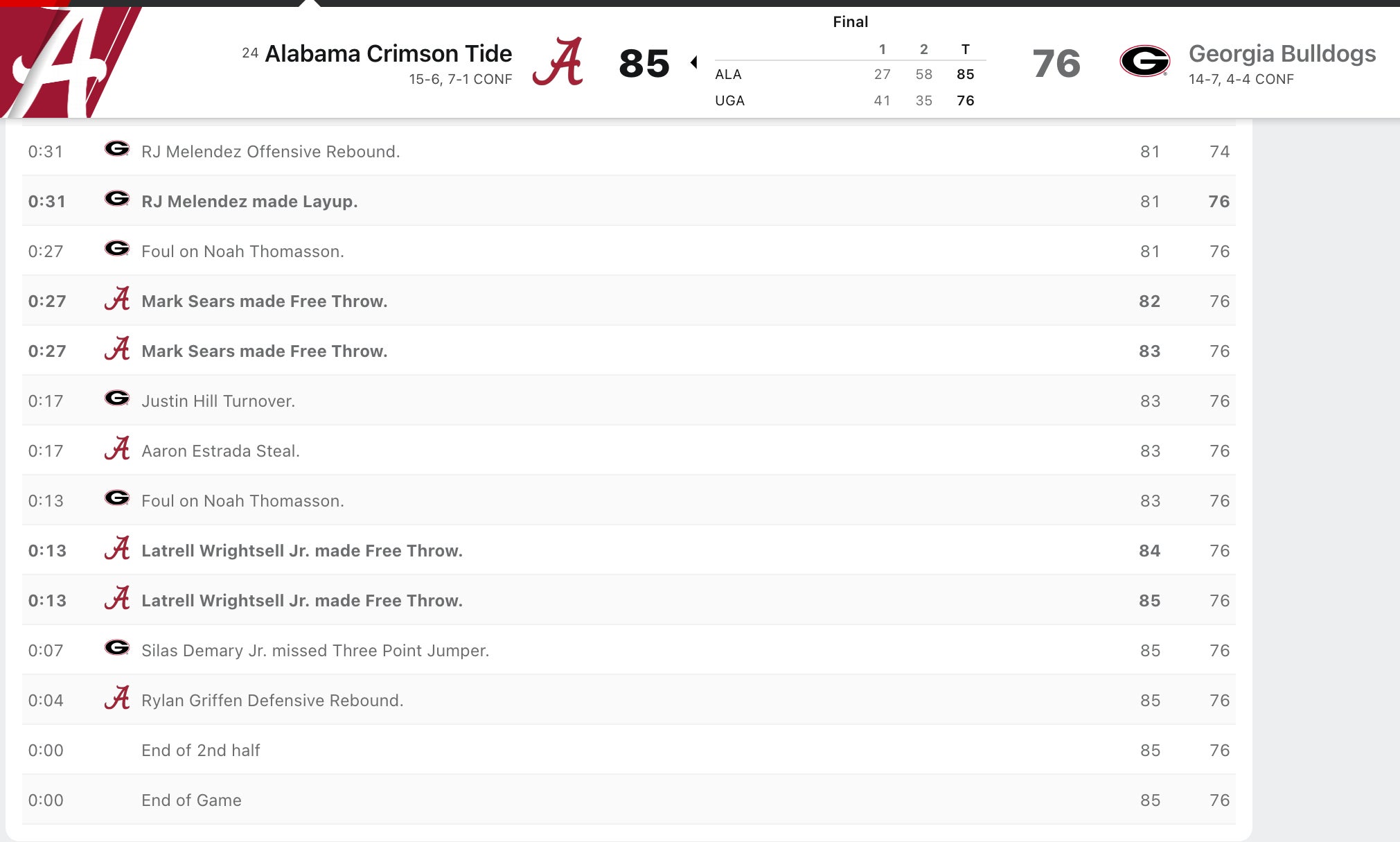
Task: Open the Georgia Bulldogs team page link
Action: (1282, 54)
